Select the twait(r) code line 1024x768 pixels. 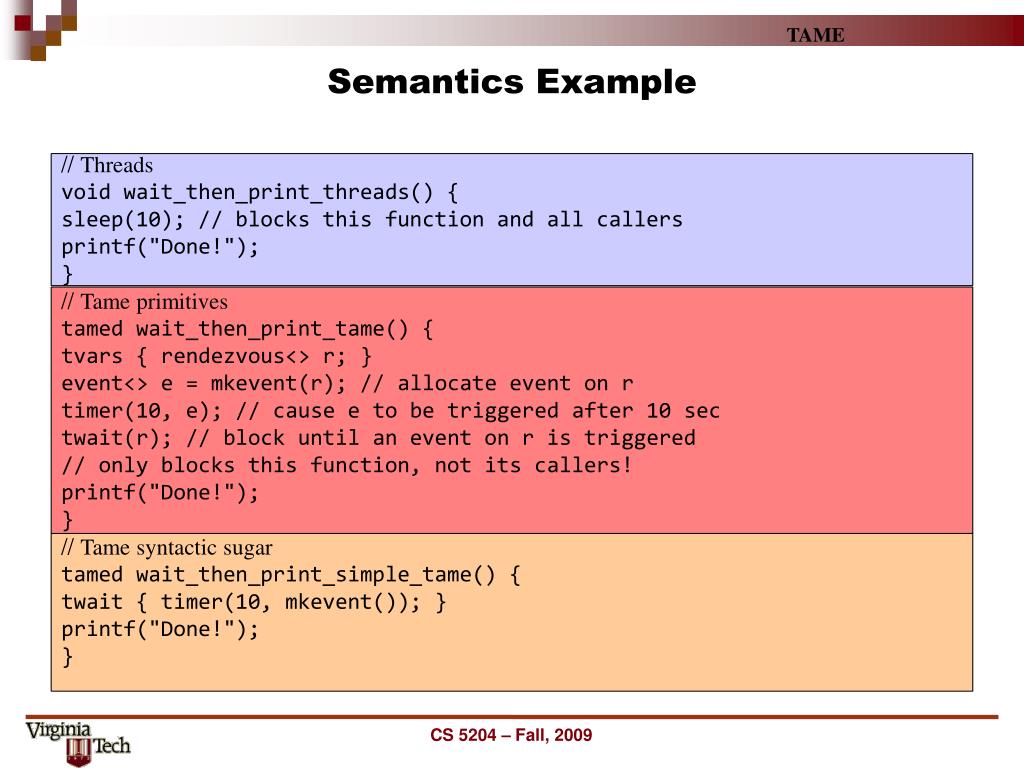tap(378, 437)
